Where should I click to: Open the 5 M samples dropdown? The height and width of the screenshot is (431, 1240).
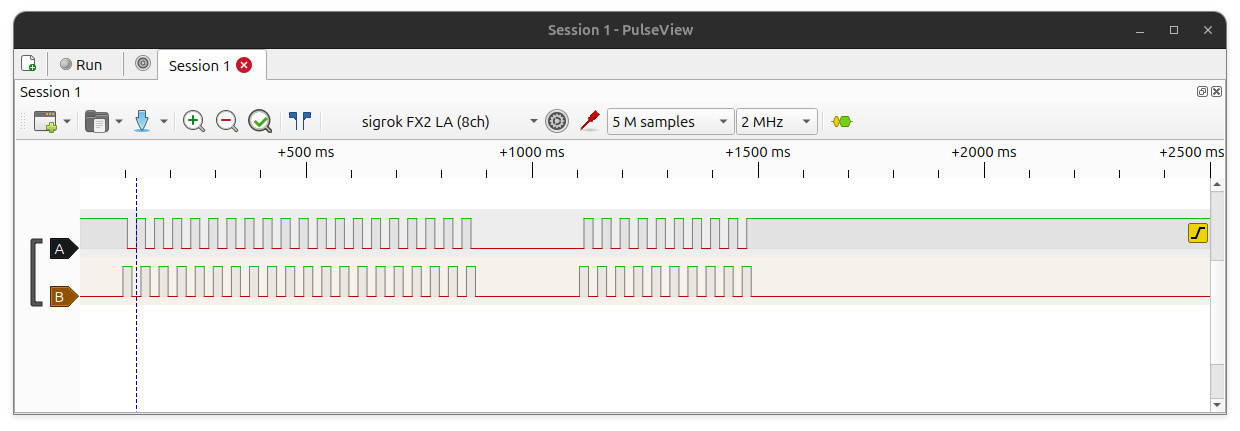tap(670, 122)
